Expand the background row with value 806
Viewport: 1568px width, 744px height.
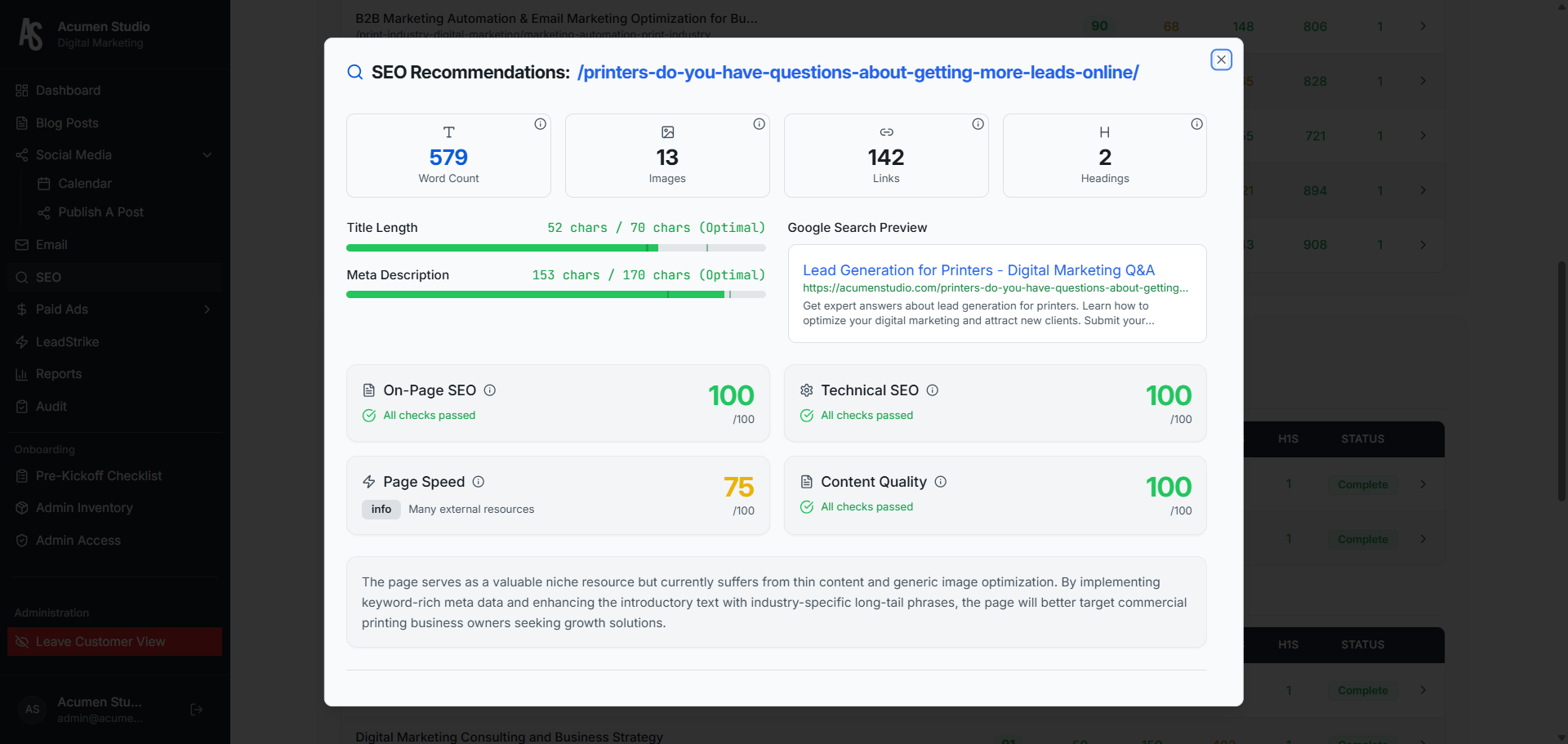tap(1423, 26)
